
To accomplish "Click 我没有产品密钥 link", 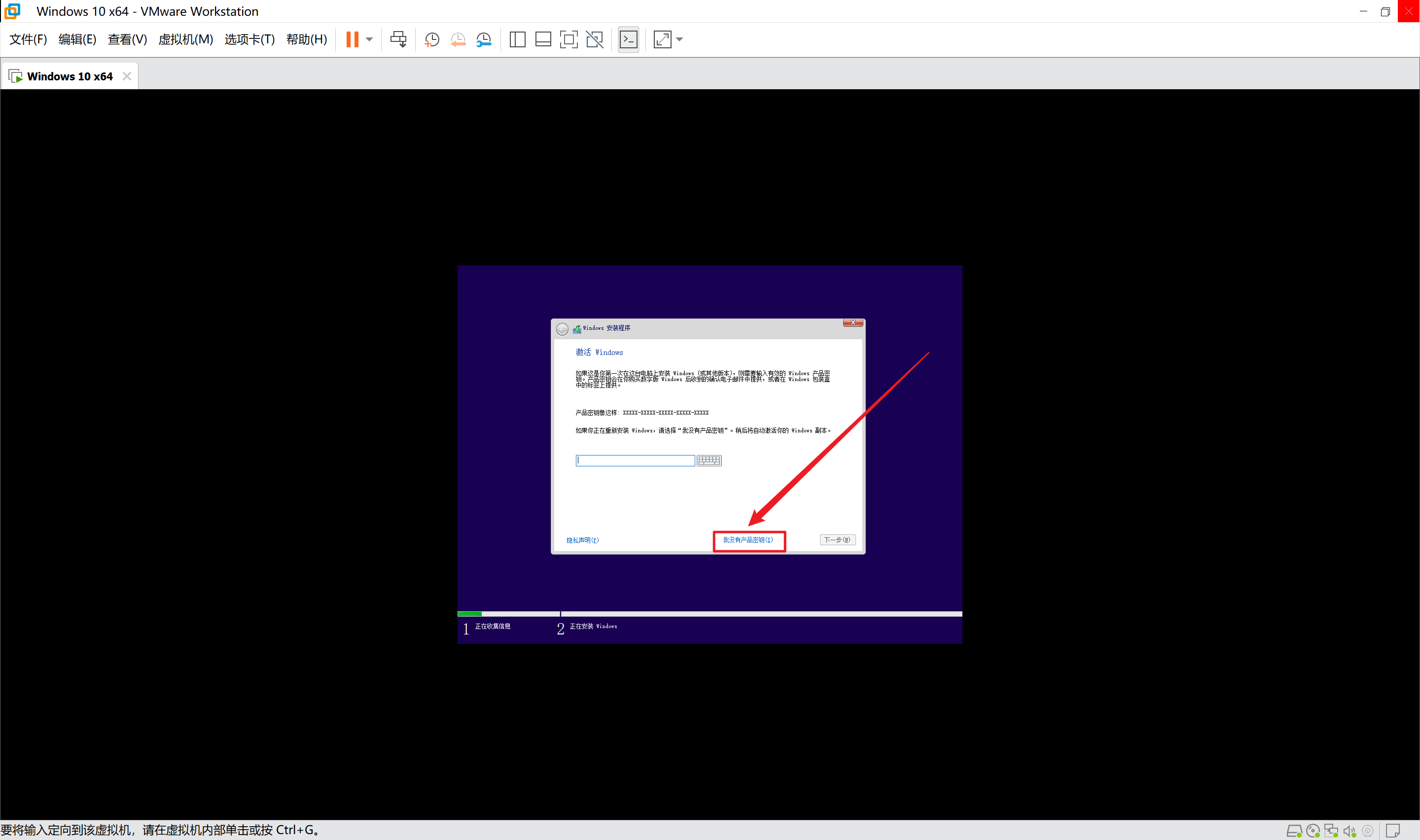I will pos(747,540).
